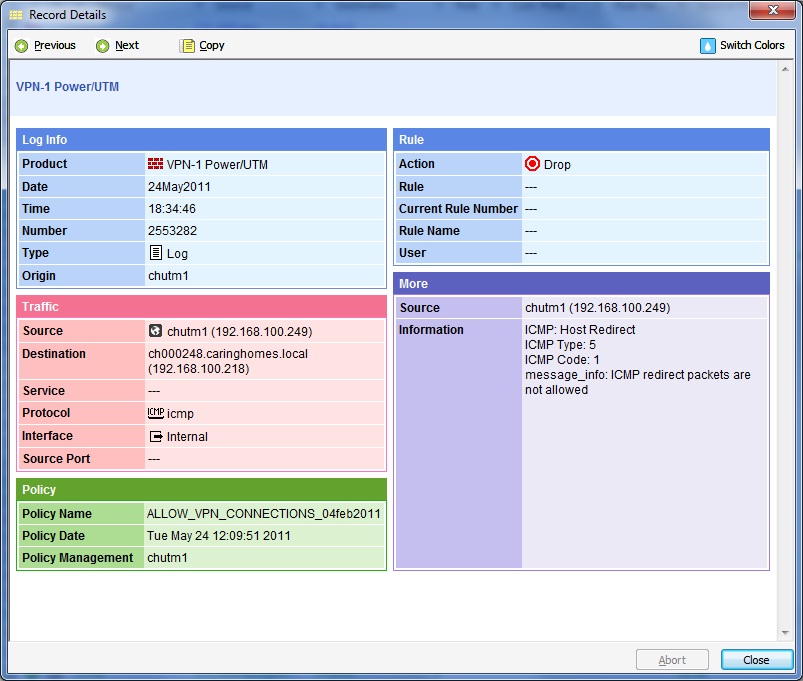Click the ICMP: Host Redirect line
The width and height of the screenshot is (803, 681).
tap(580, 330)
